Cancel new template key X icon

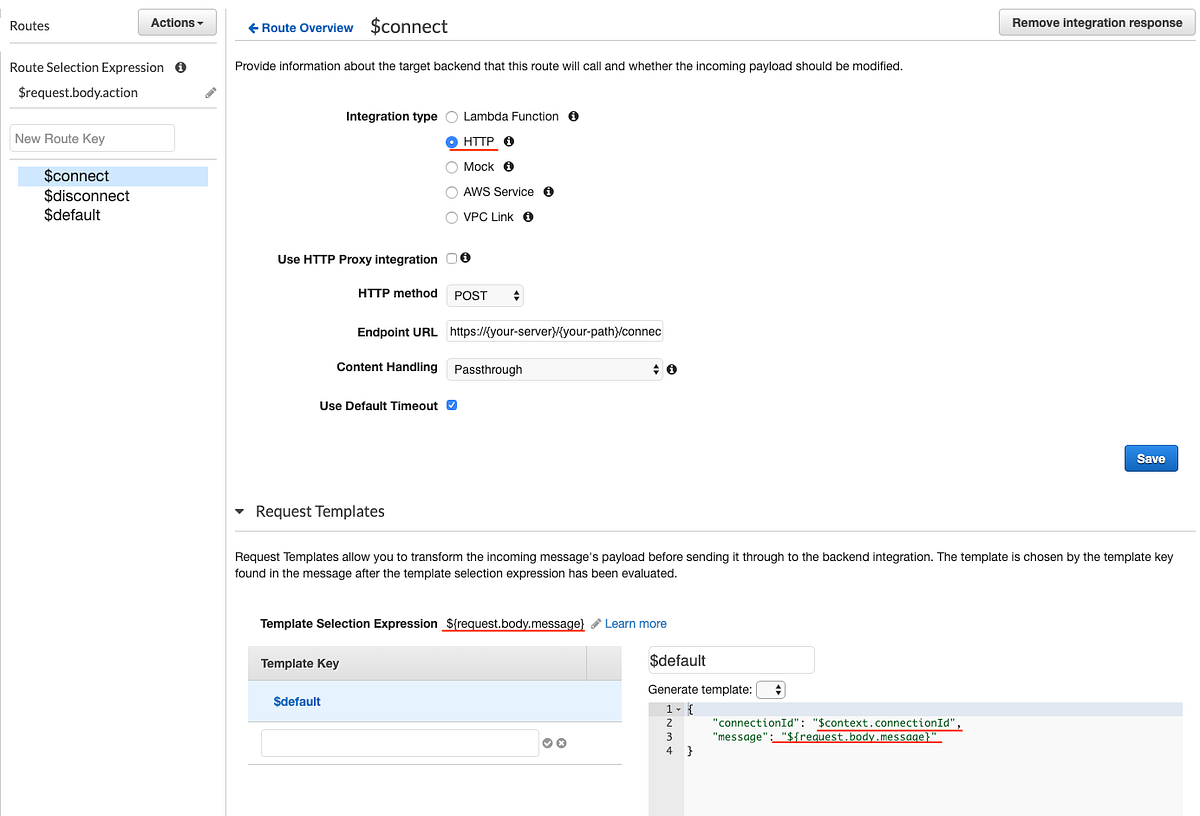[561, 743]
